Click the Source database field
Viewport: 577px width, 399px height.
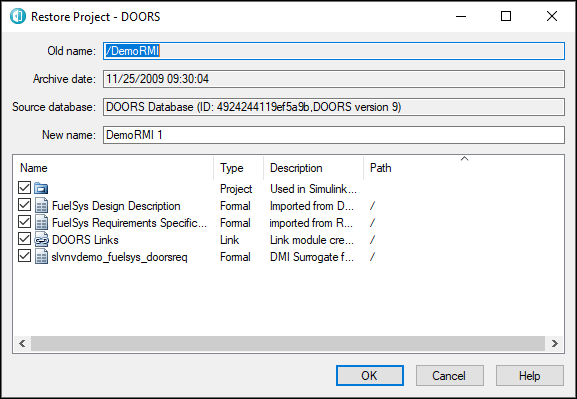(333, 107)
